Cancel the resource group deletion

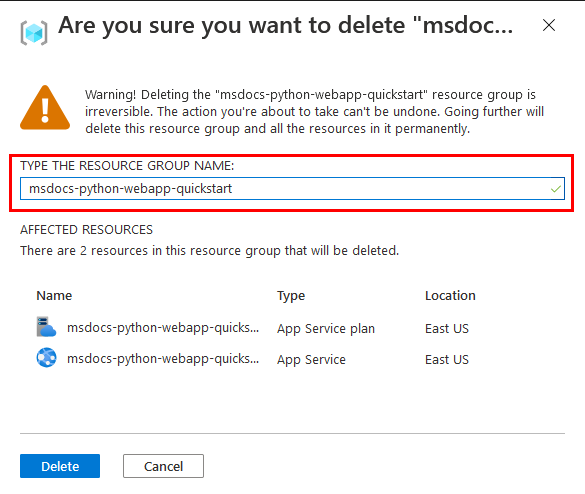point(163,466)
